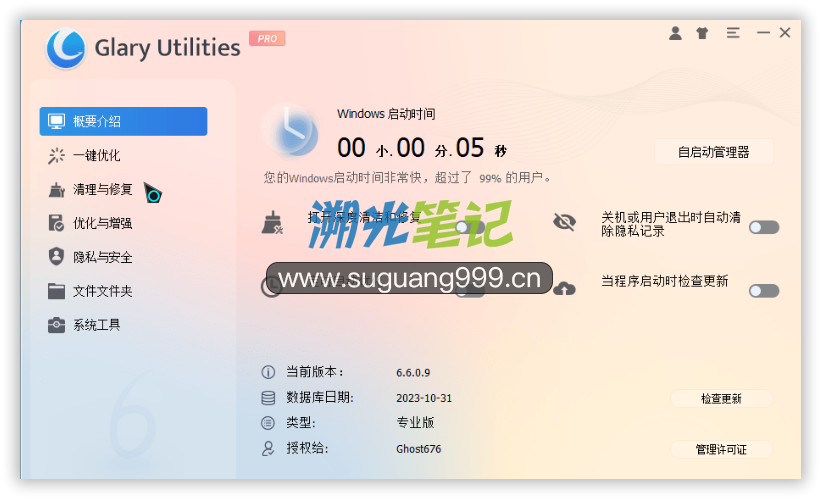Screen dimensions: 821x499
Task: Click the list icon beside 类型
Action: (x=268, y=423)
